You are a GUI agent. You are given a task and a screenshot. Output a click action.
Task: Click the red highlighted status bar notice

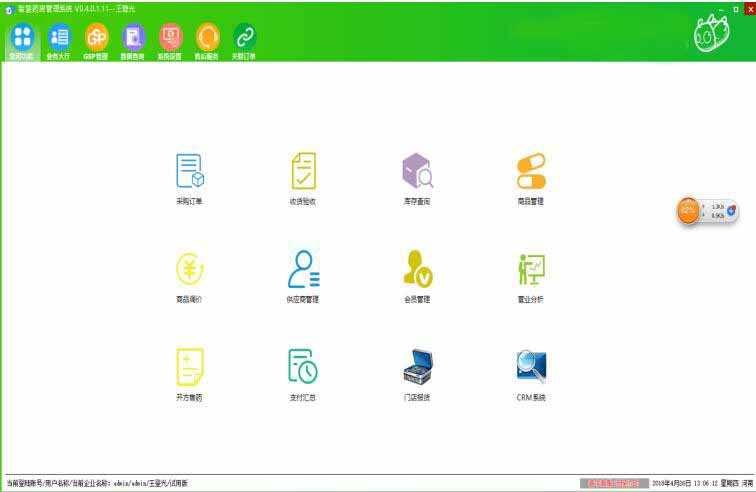(x=614, y=483)
